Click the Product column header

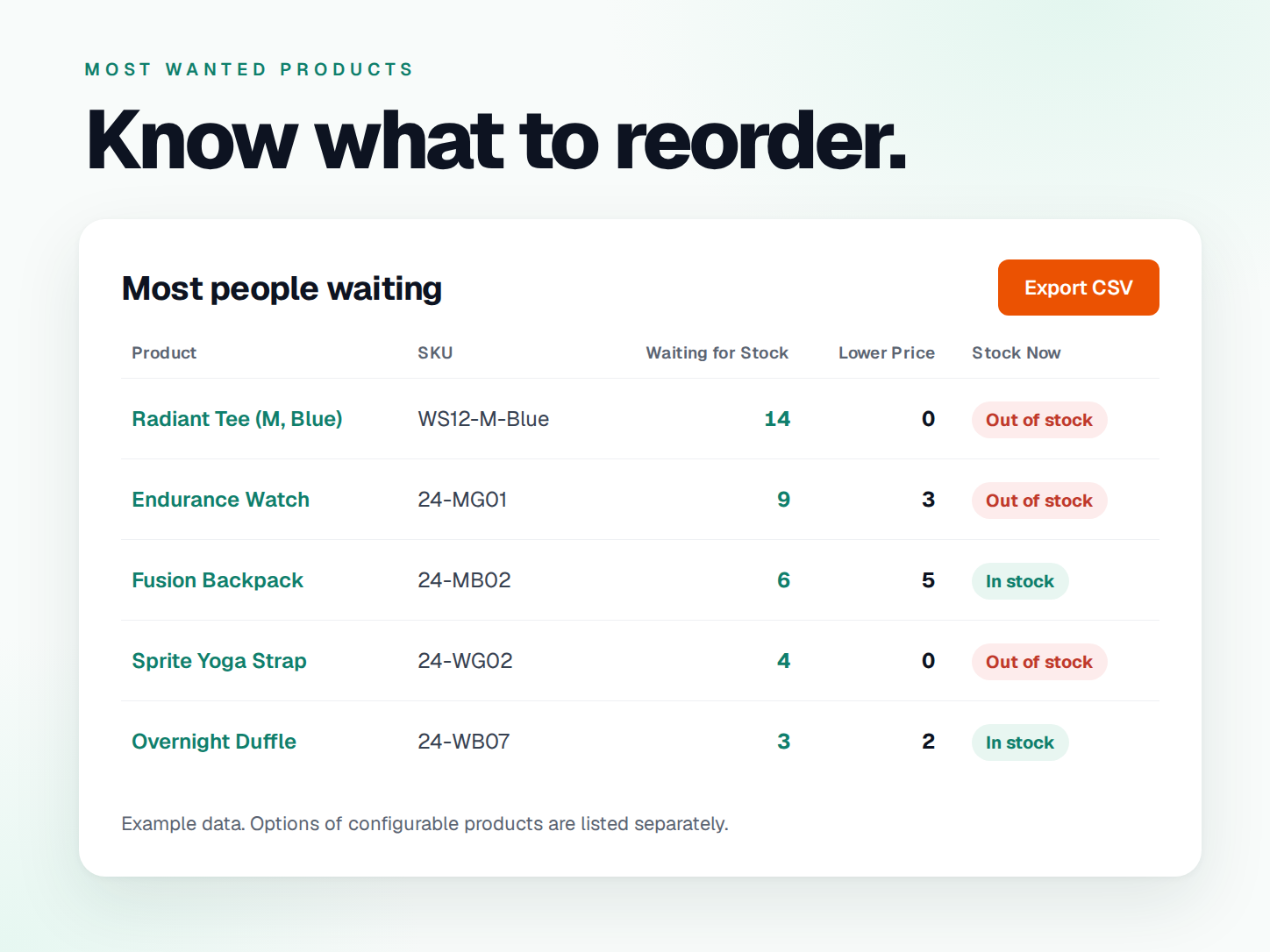(164, 352)
